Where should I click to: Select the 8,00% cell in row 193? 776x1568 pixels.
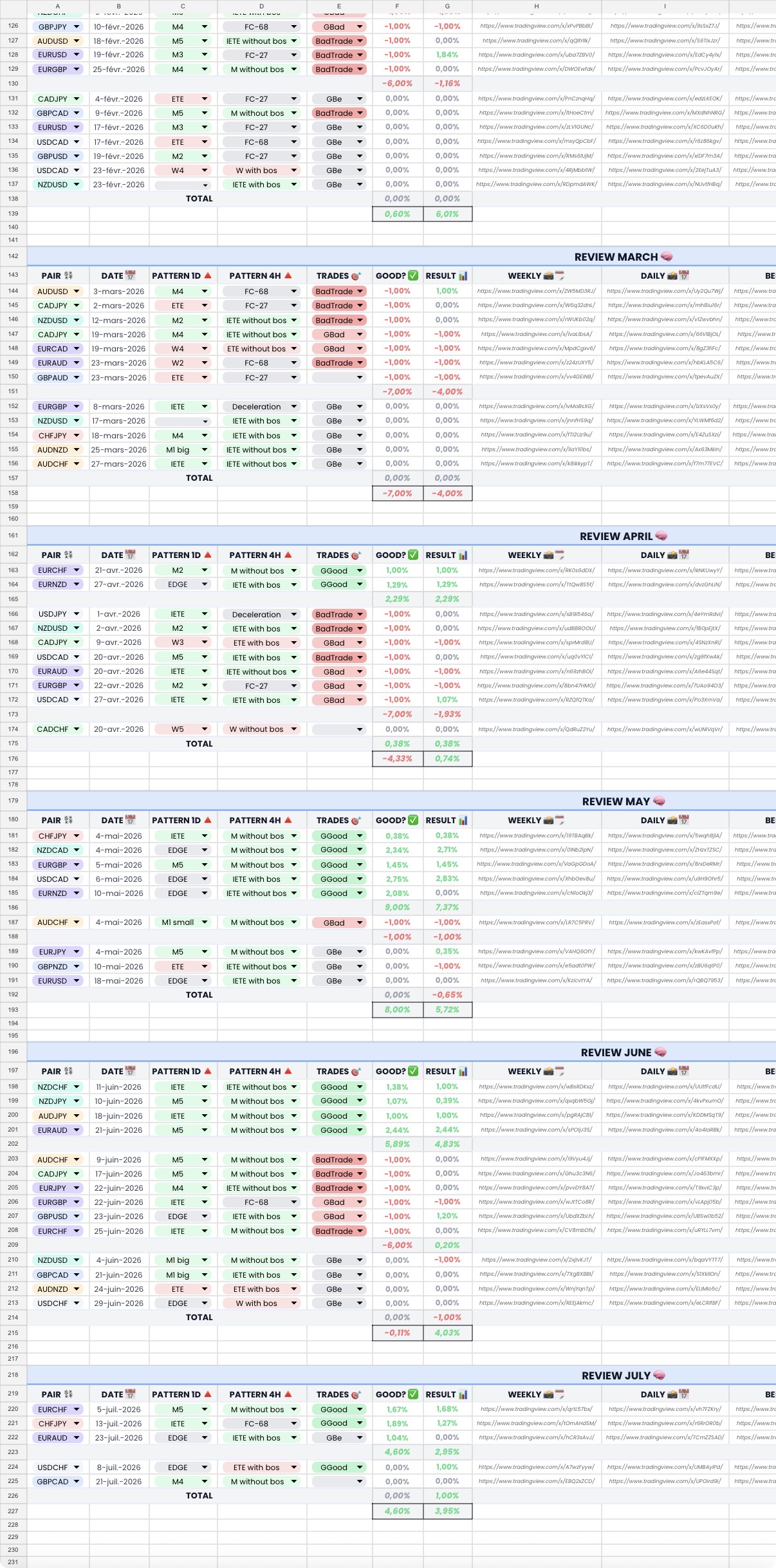click(398, 1009)
